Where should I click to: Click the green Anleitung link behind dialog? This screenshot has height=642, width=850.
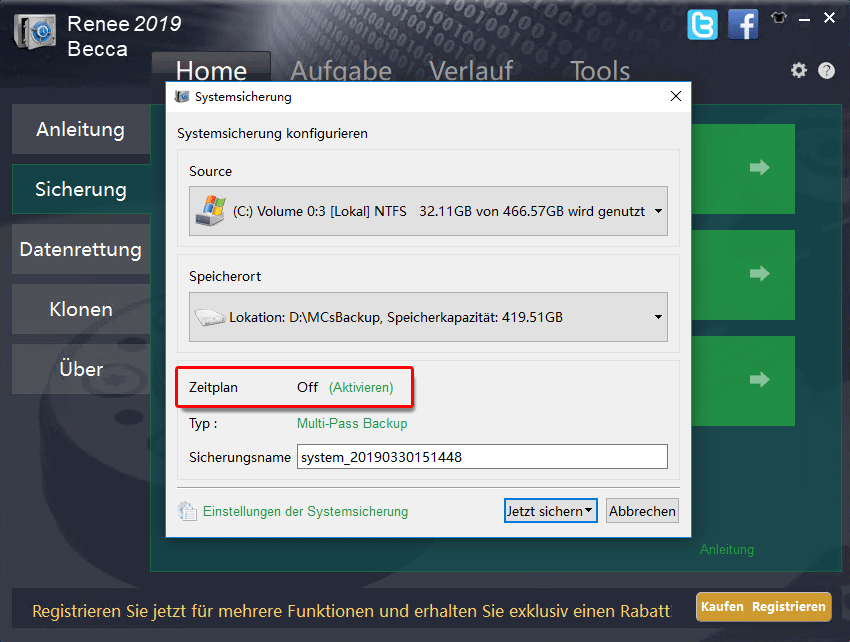[x=726, y=549]
